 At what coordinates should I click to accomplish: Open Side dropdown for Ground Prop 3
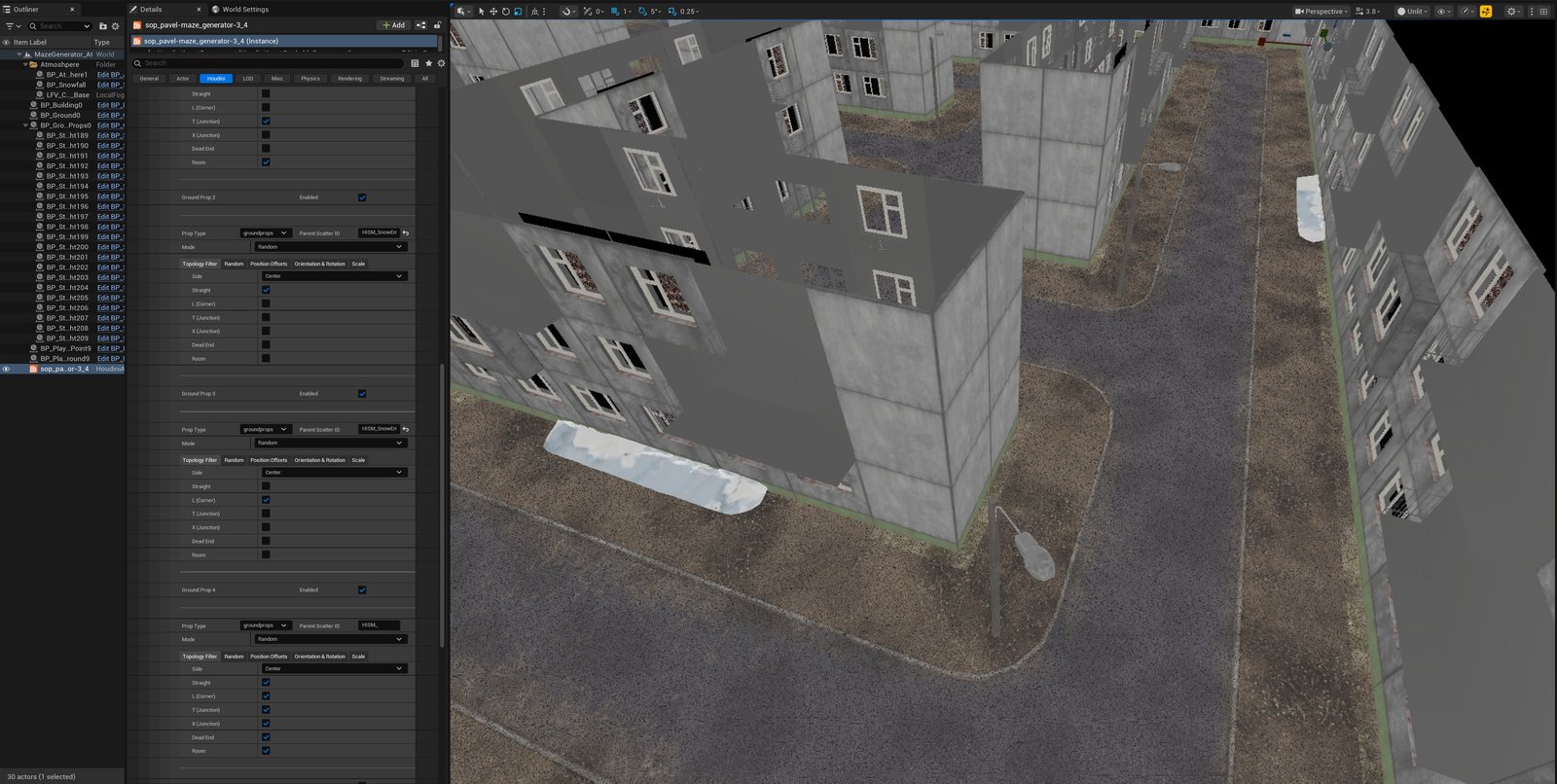[x=335, y=473]
